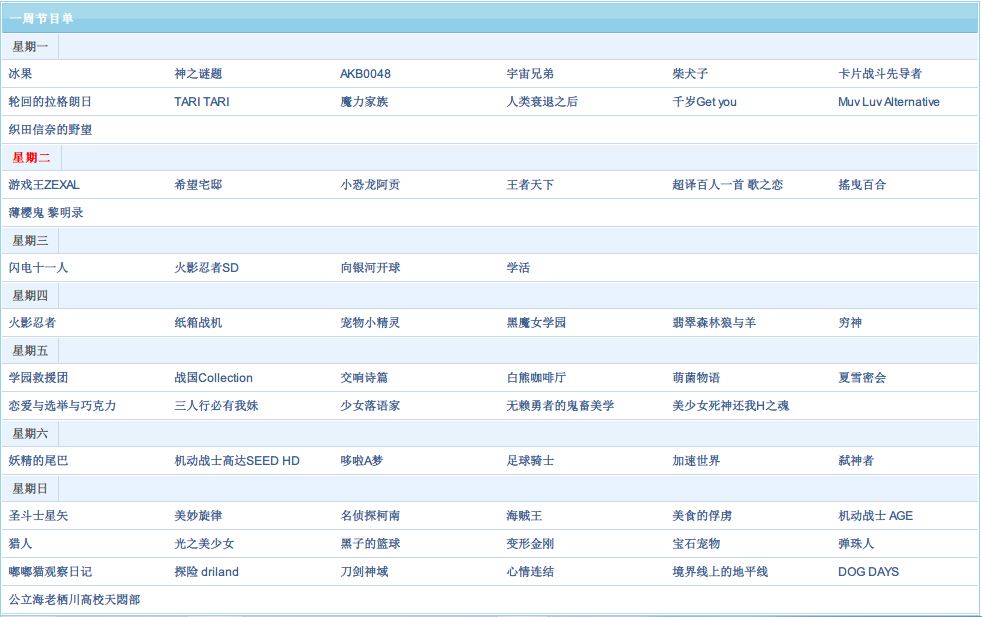
Task: Open 圣斗士星矢 link
Action: pyautogui.click(x=38, y=516)
